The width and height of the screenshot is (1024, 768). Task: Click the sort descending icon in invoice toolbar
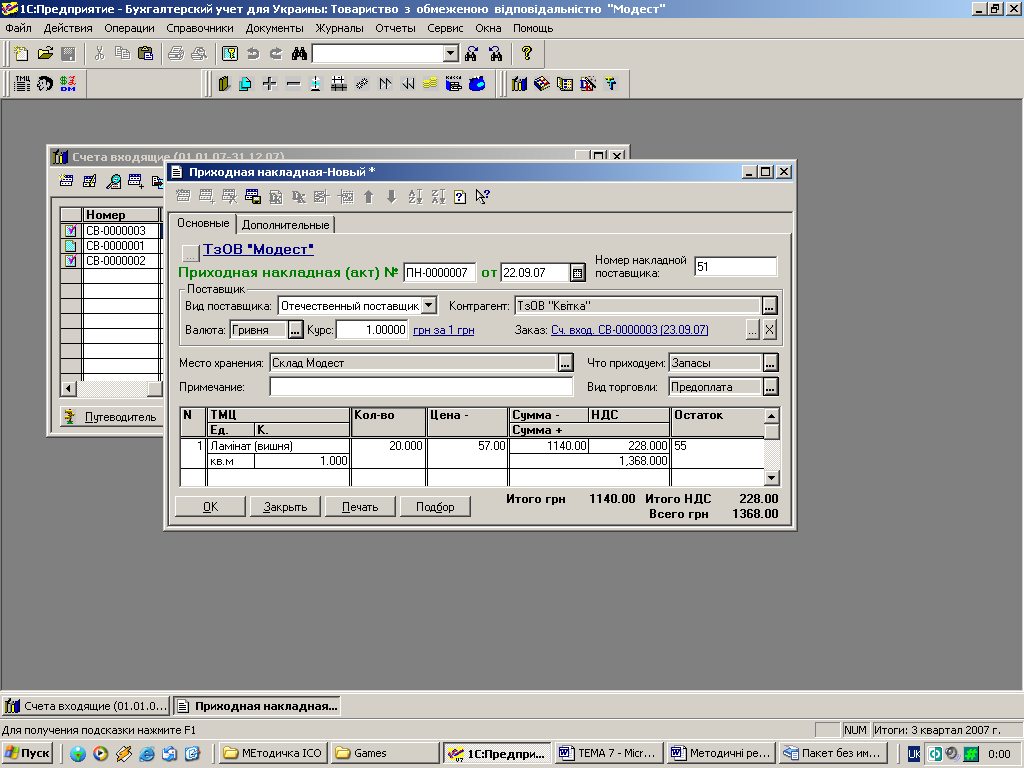[438, 197]
